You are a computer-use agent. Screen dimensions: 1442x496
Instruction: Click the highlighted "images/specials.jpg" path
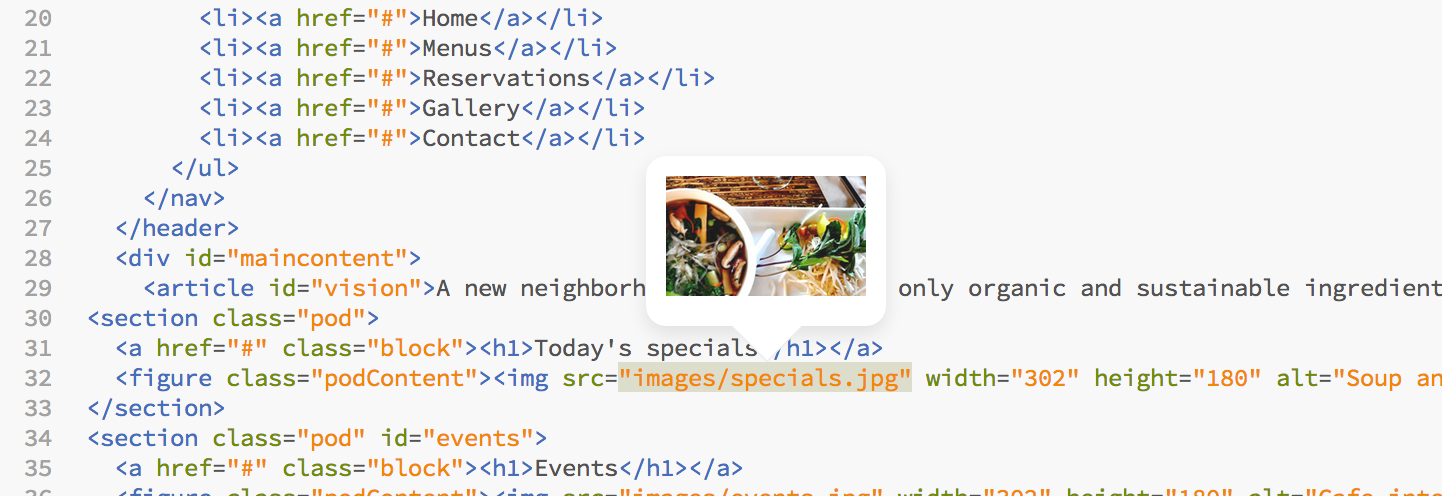(x=765, y=378)
